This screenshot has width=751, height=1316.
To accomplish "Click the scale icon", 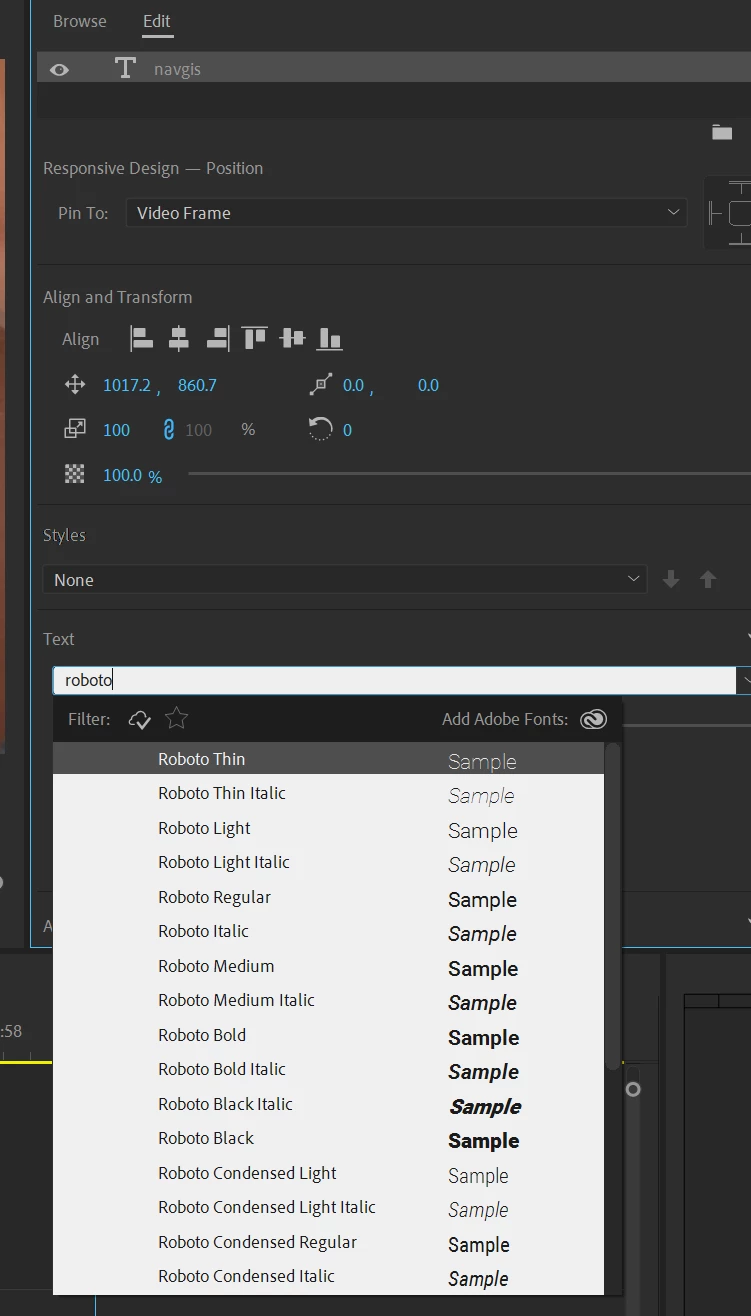I will [75, 429].
